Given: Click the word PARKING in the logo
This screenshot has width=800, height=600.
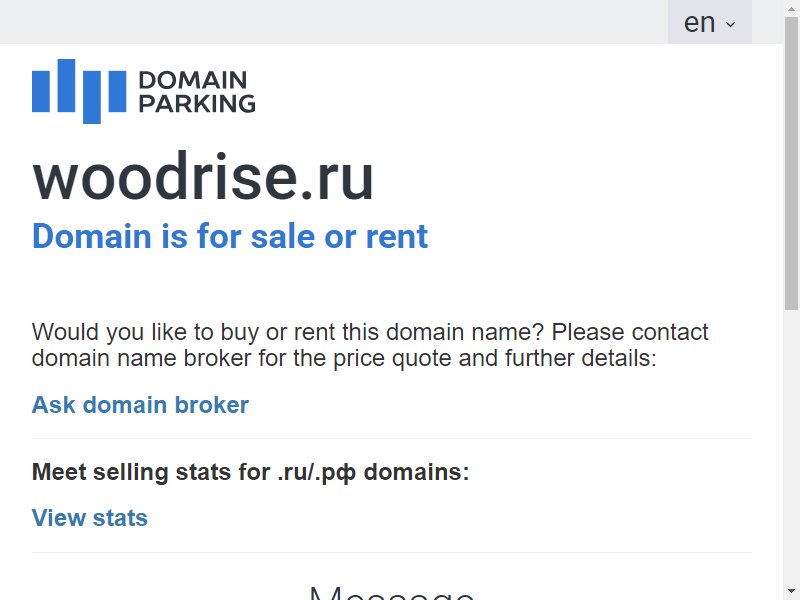Looking at the screenshot, I should click(197, 104).
